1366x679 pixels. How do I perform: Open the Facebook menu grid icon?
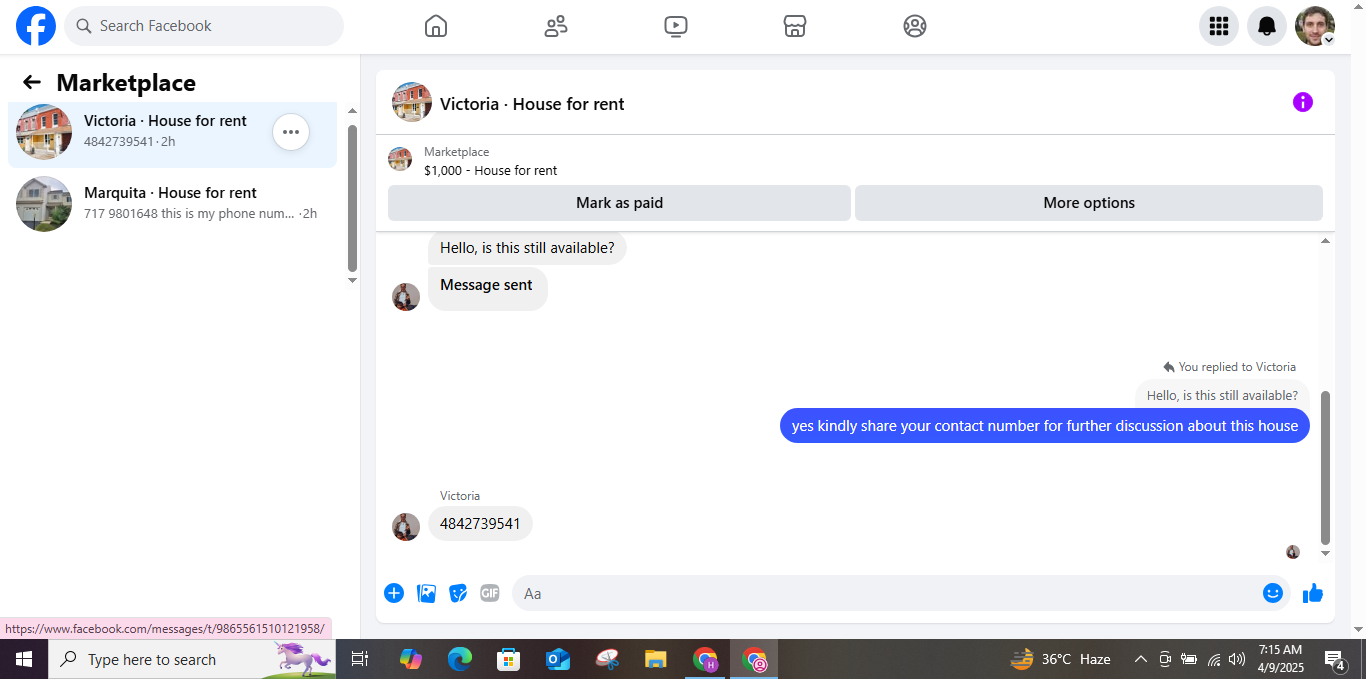click(x=1219, y=26)
